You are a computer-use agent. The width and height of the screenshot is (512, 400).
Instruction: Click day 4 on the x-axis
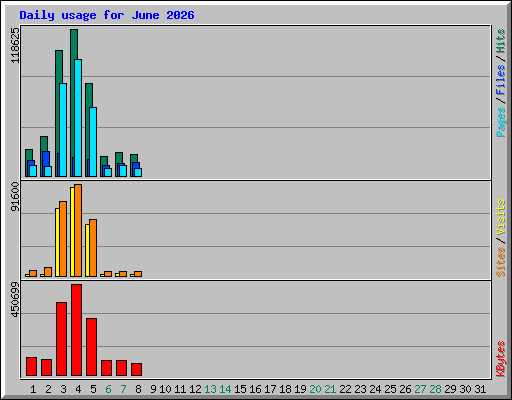[x=78, y=389]
